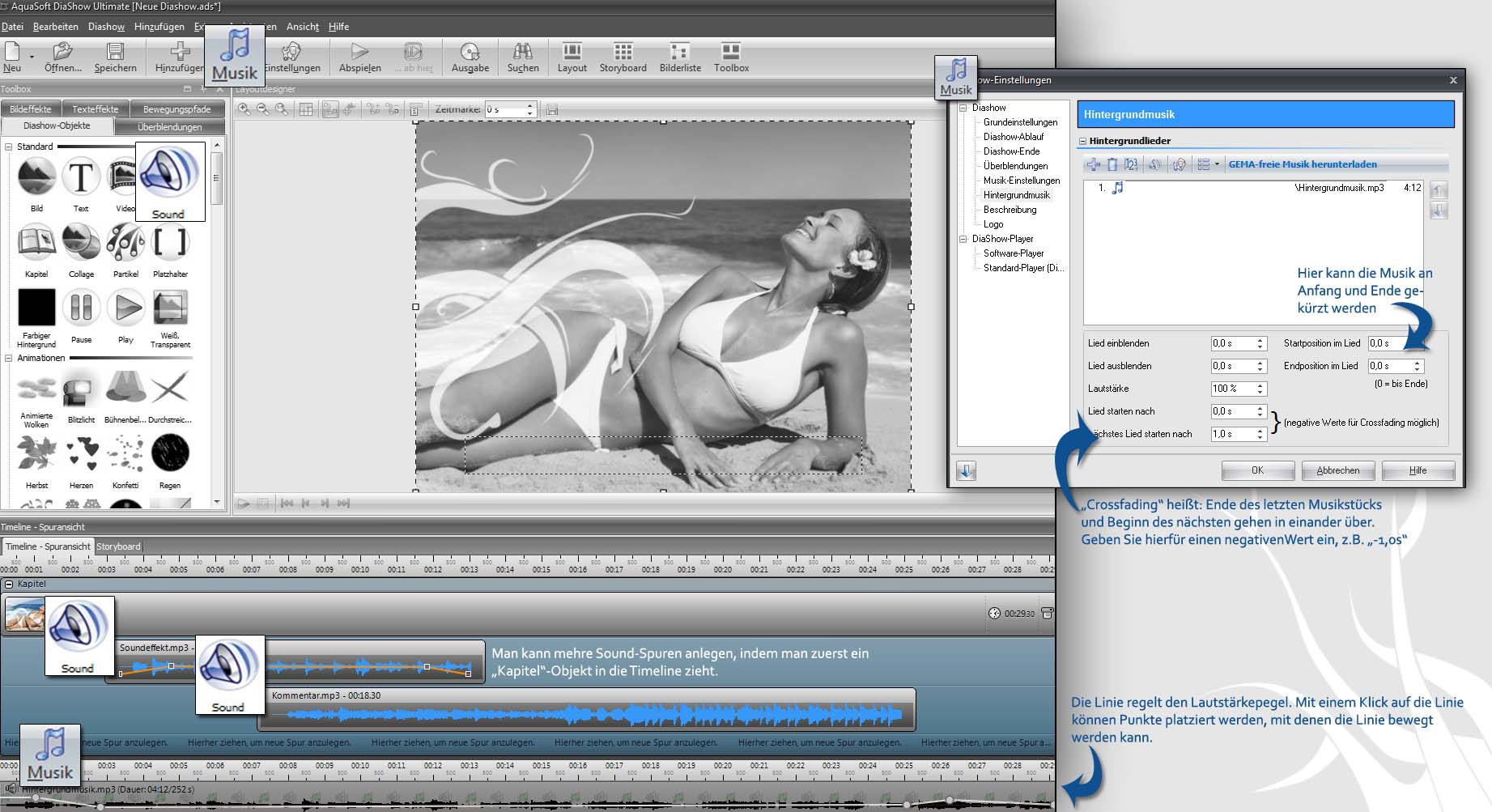Click the volume point on the Soundeffekt.mp3 line
Image resolution: width=1492 pixels, height=812 pixels.
pyautogui.click(x=171, y=666)
